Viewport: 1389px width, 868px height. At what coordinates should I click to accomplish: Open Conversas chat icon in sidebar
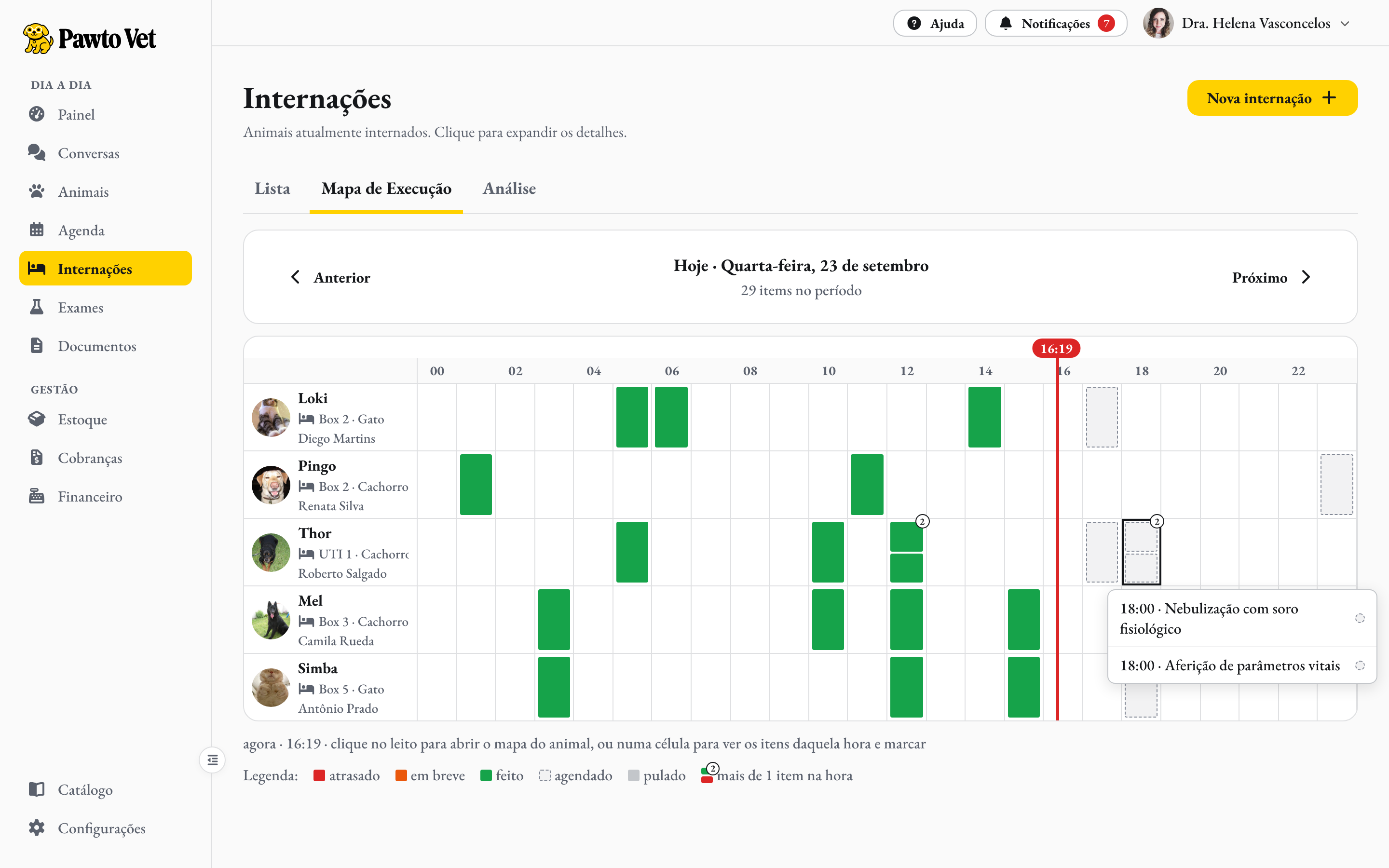(37, 153)
